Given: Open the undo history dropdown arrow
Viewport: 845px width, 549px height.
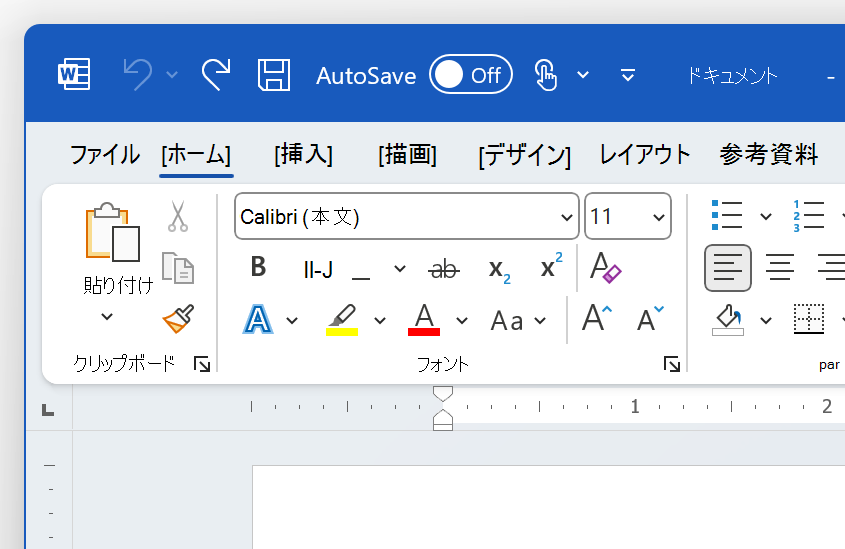Looking at the screenshot, I should [x=172, y=74].
